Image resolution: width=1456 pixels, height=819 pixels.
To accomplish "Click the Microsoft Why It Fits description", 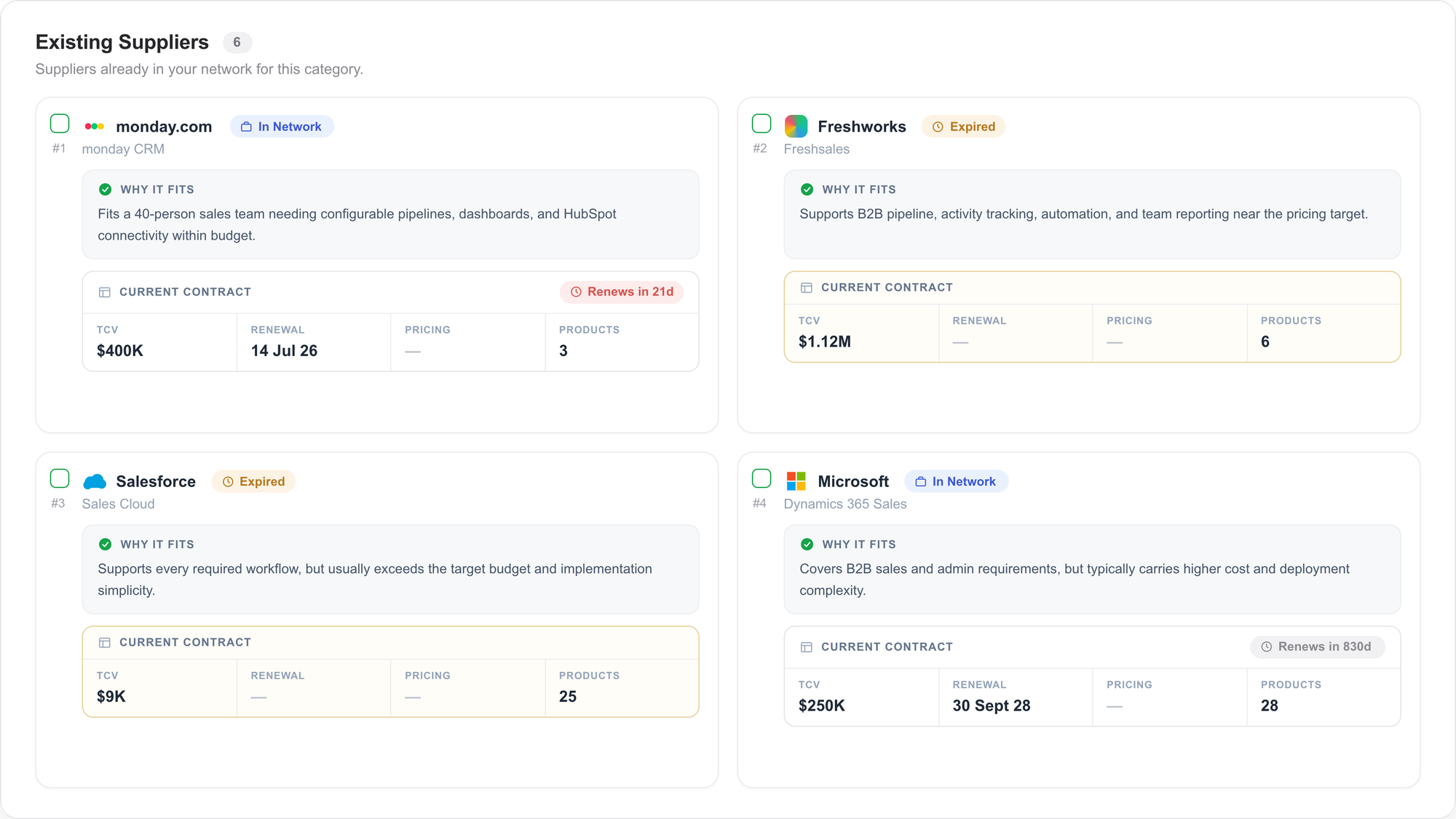I will [x=1075, y=579].
